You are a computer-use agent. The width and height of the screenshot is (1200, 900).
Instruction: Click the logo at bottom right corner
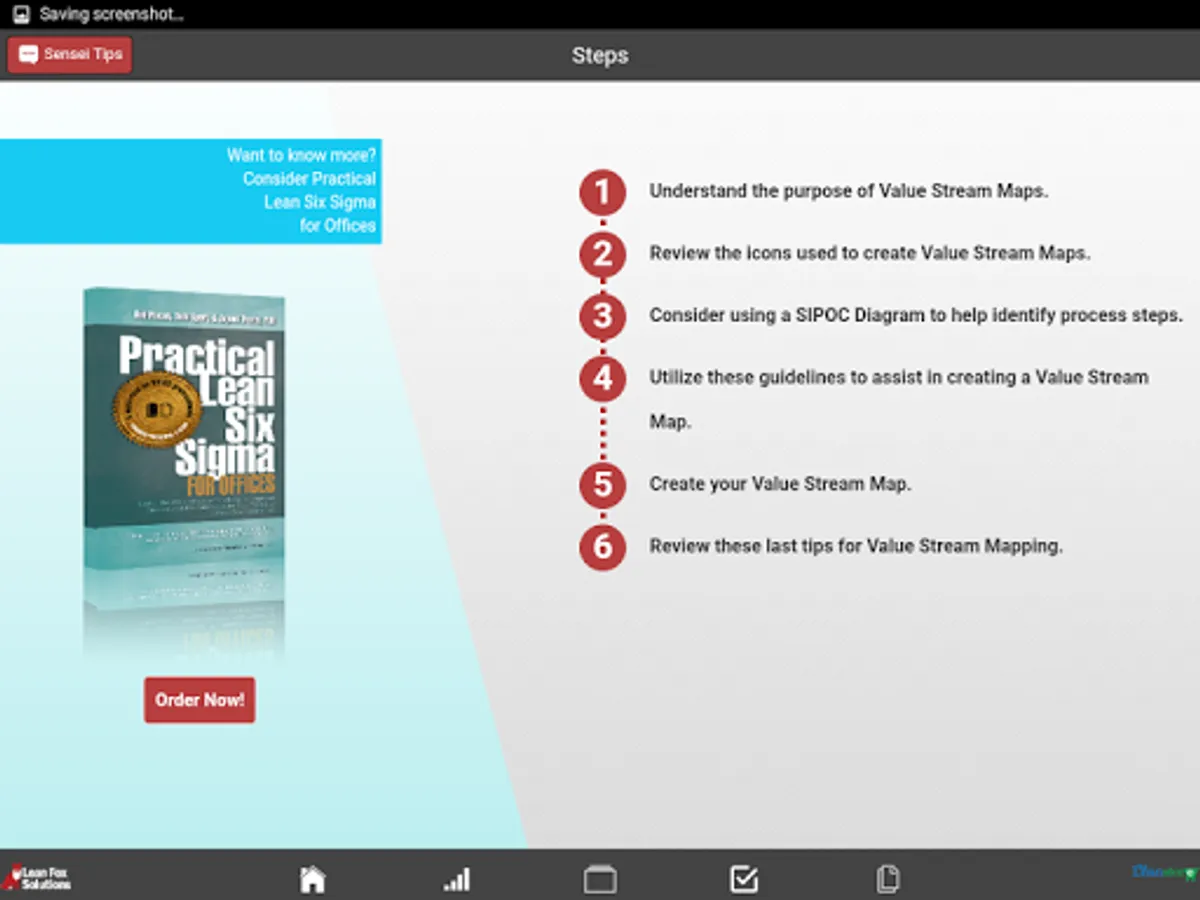click(x=1164, y=873)
